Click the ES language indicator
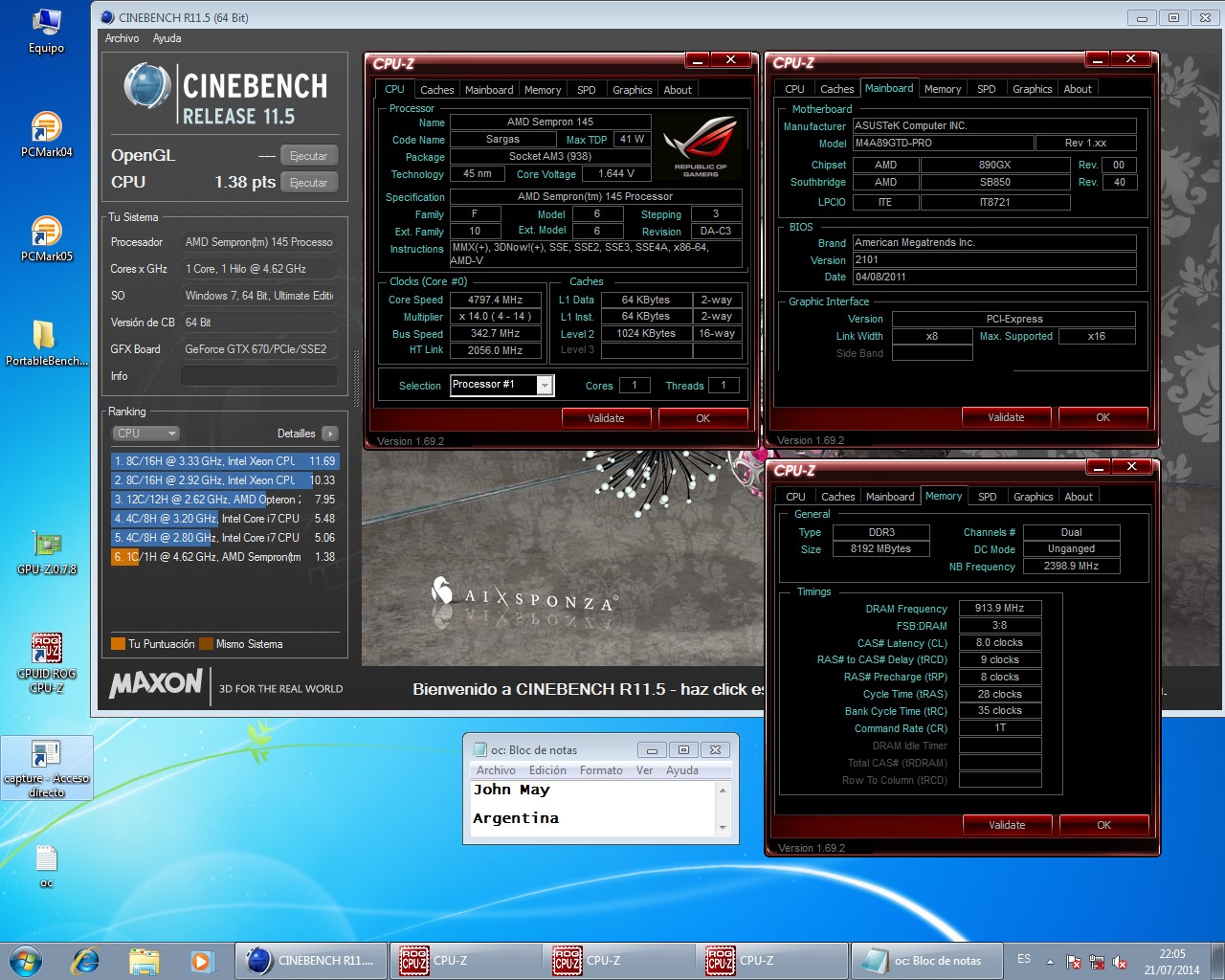Screen dimensions: 1225x980 pos(1024,959)
